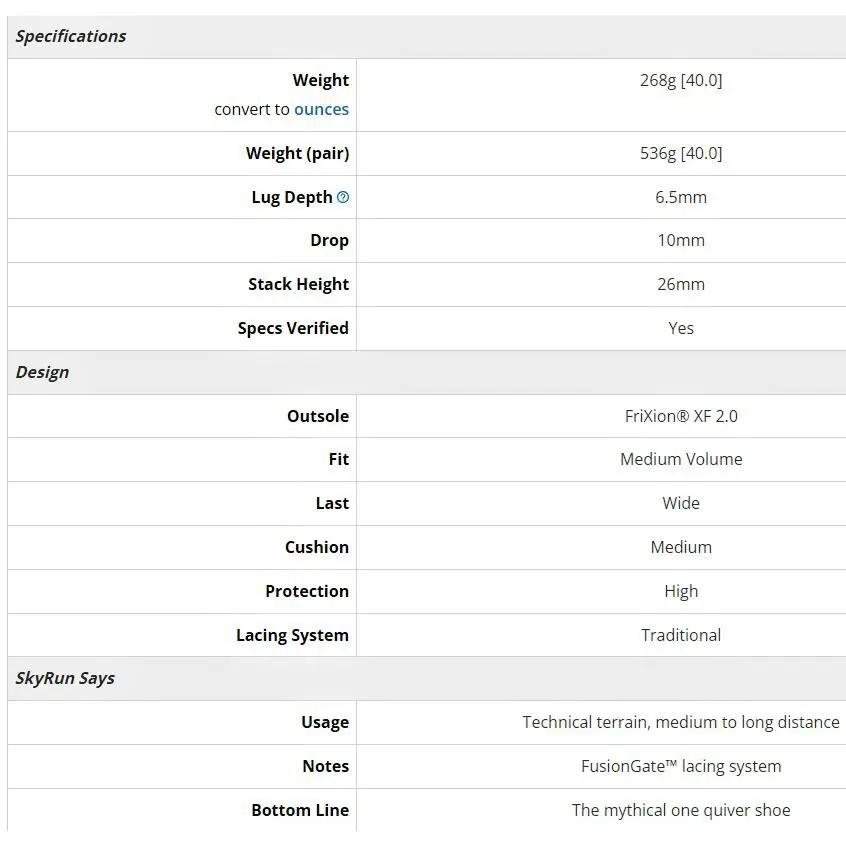Click the Traditional lacing system value
This screenshot has width=846, height=846.
pos(681,635)
